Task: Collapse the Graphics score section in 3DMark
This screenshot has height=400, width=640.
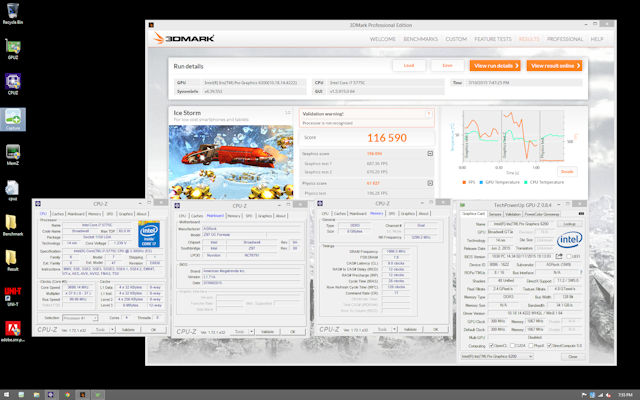Action: (430, 153)
